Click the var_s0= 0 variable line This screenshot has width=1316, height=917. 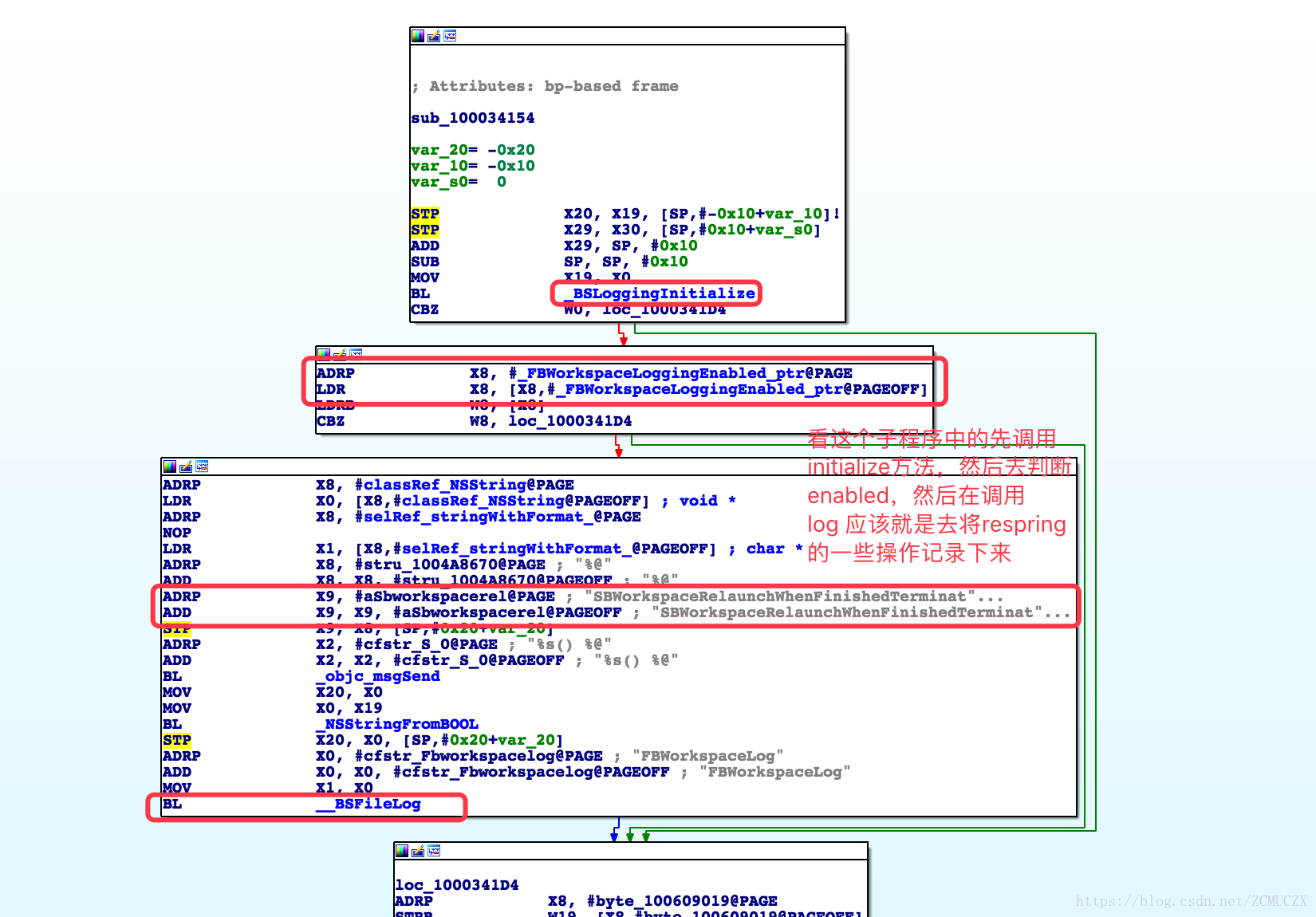pos(459,182)
